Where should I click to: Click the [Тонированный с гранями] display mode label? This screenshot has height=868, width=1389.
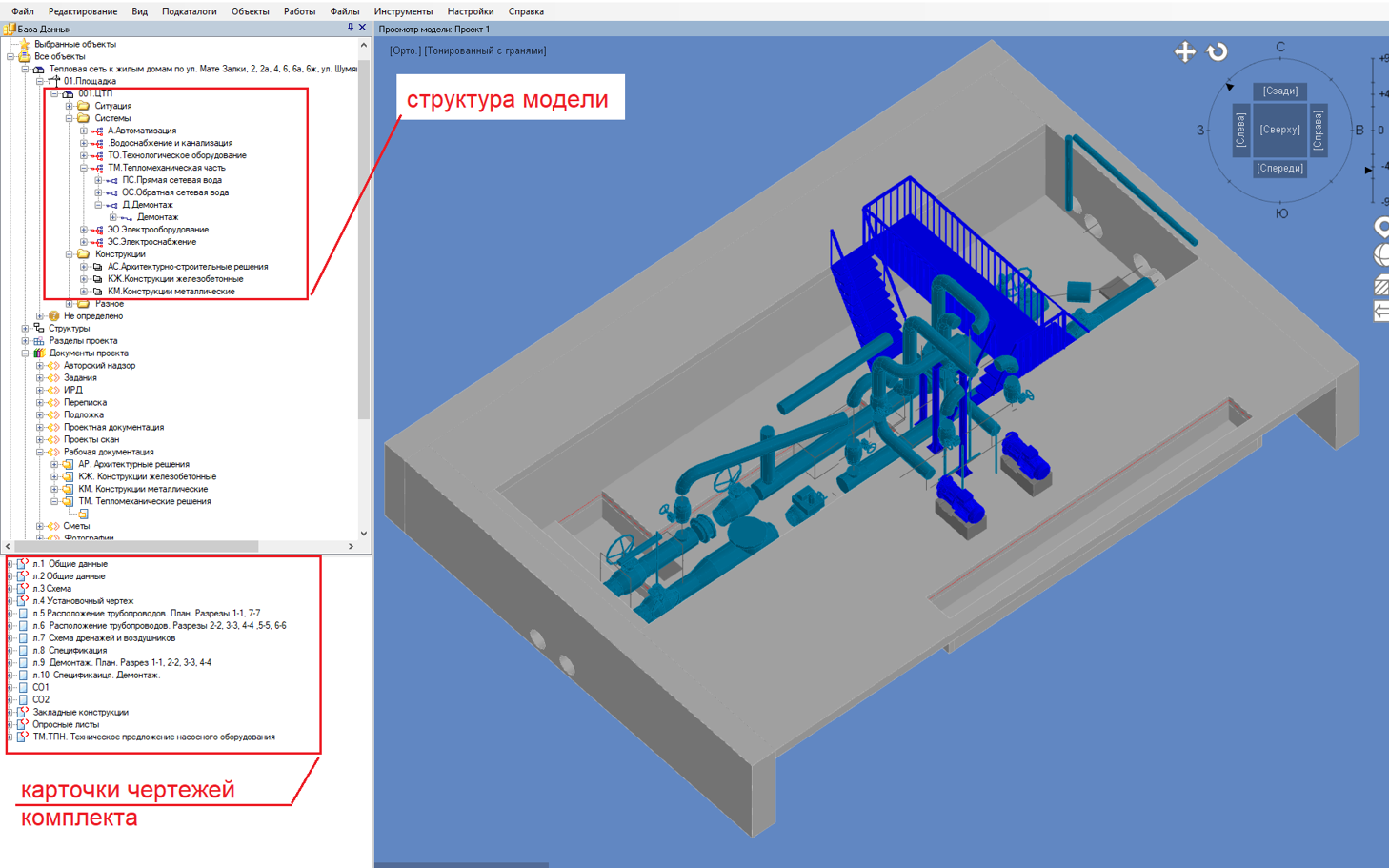485,50
